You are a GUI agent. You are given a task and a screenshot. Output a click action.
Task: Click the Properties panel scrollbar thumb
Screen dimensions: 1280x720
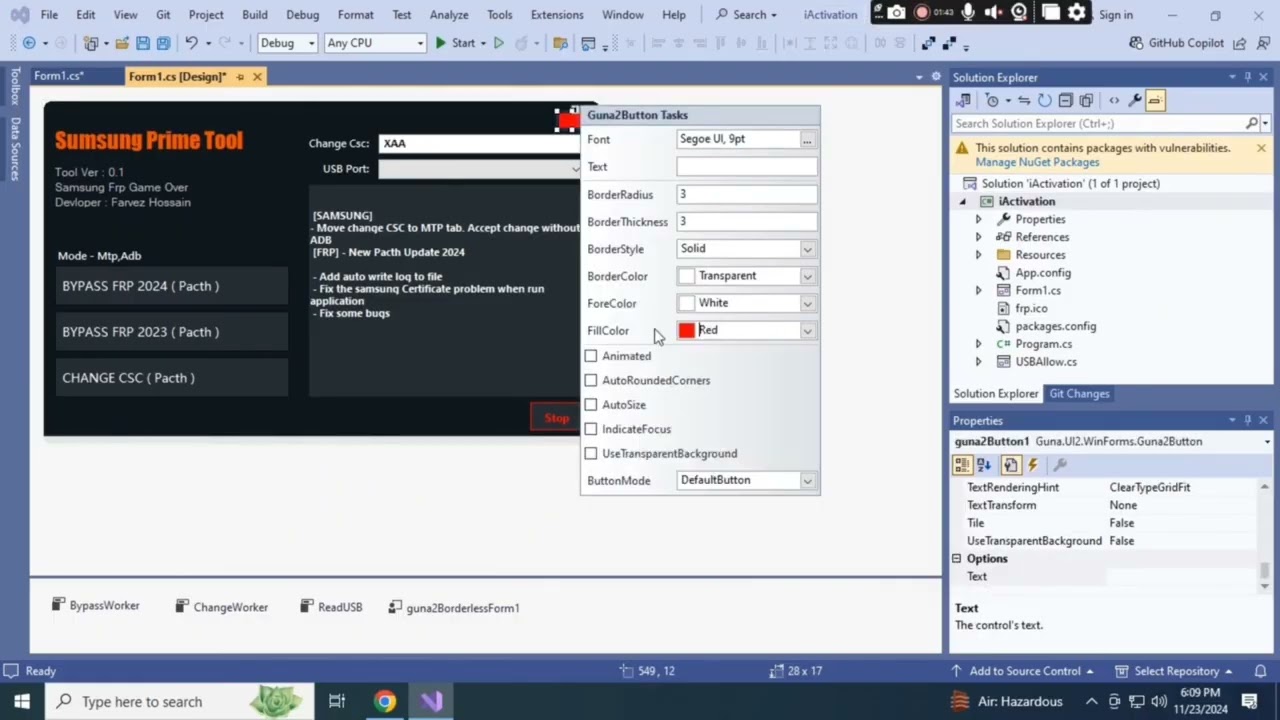1265,570
